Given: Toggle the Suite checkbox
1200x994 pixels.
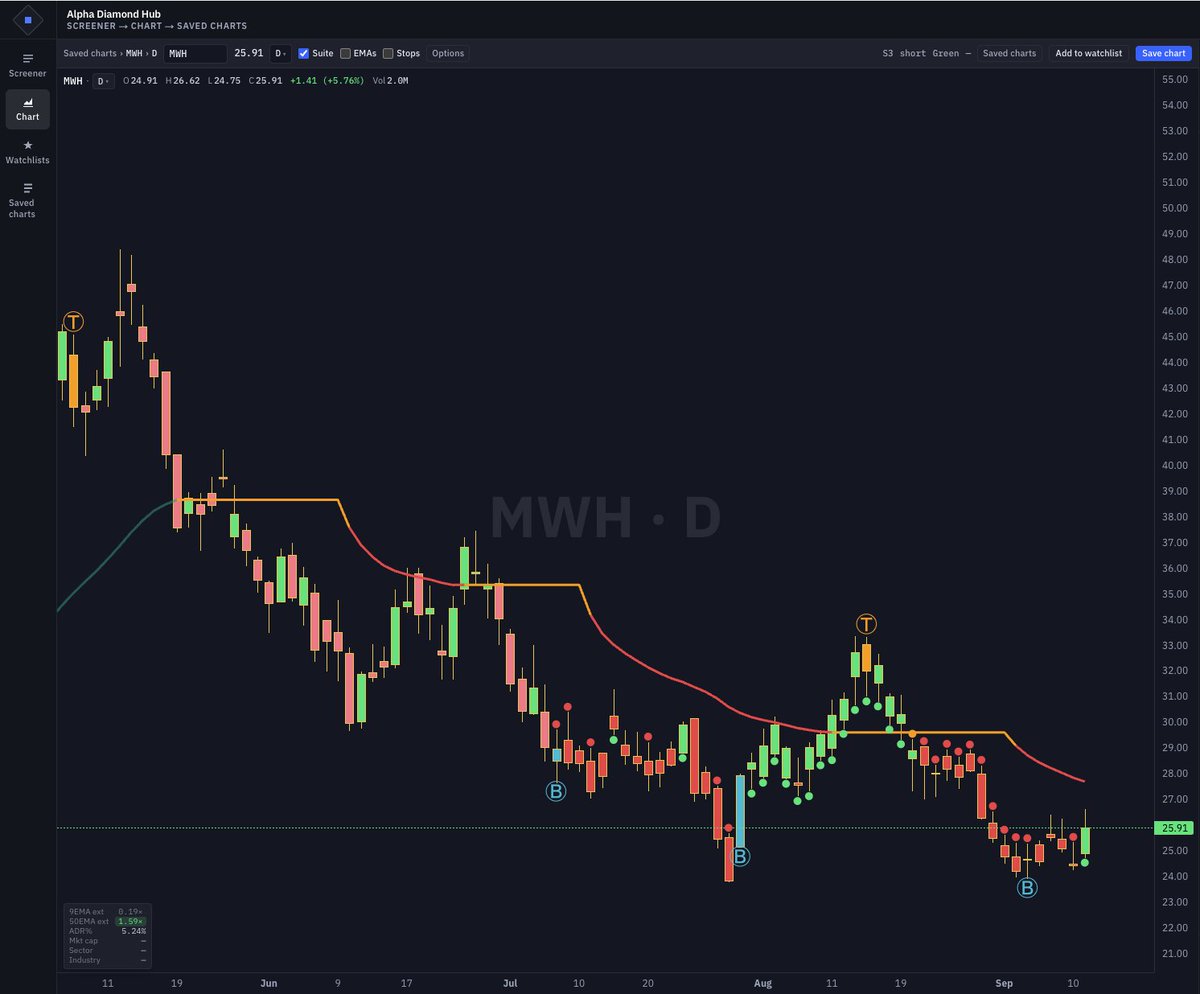Looking at the screenshot, I should (304, 53).
